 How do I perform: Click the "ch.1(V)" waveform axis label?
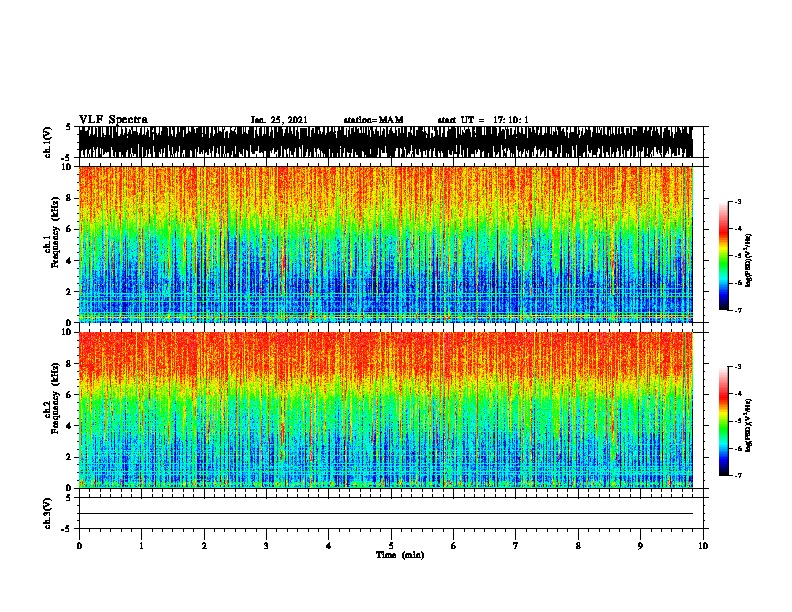(x=48, y=142)
